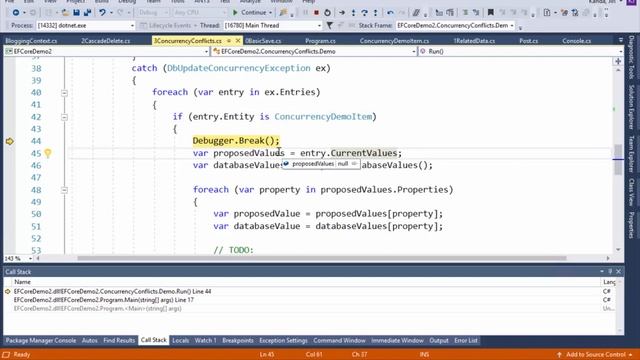
Task: Switch to the ConcurrencyDemoItem.cs tab
Action: [x=394, y=41]
